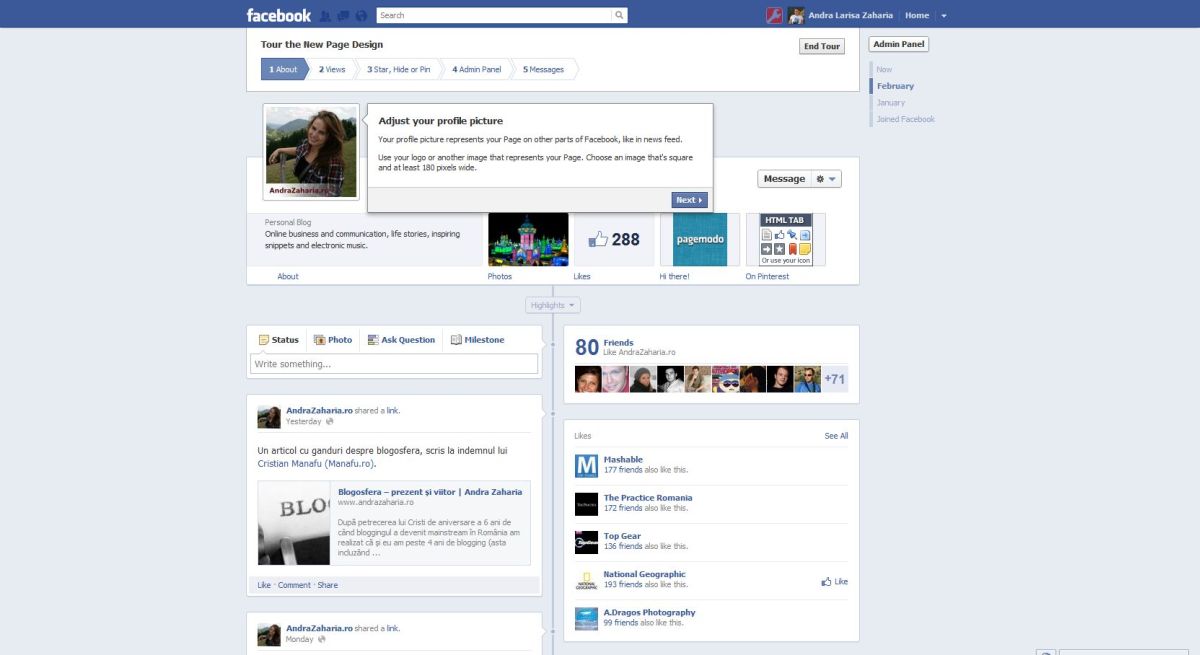The image size is (1200, 655).
Task: Open the Photos thumbnail tile
Action: pos(528,240)
